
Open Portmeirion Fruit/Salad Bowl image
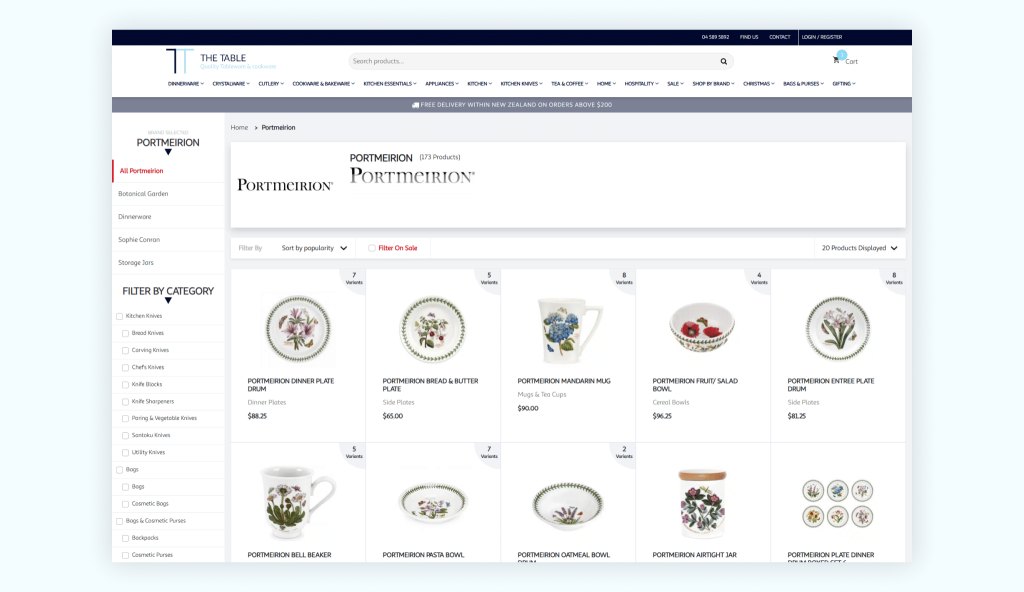pos(703,327)
